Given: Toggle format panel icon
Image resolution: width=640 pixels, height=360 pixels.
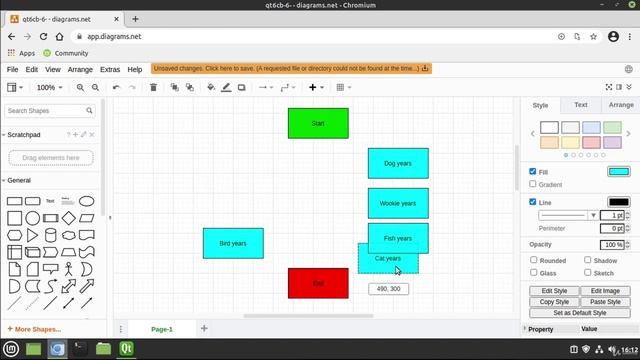Looking at the screenshot, I should [619, 87].
